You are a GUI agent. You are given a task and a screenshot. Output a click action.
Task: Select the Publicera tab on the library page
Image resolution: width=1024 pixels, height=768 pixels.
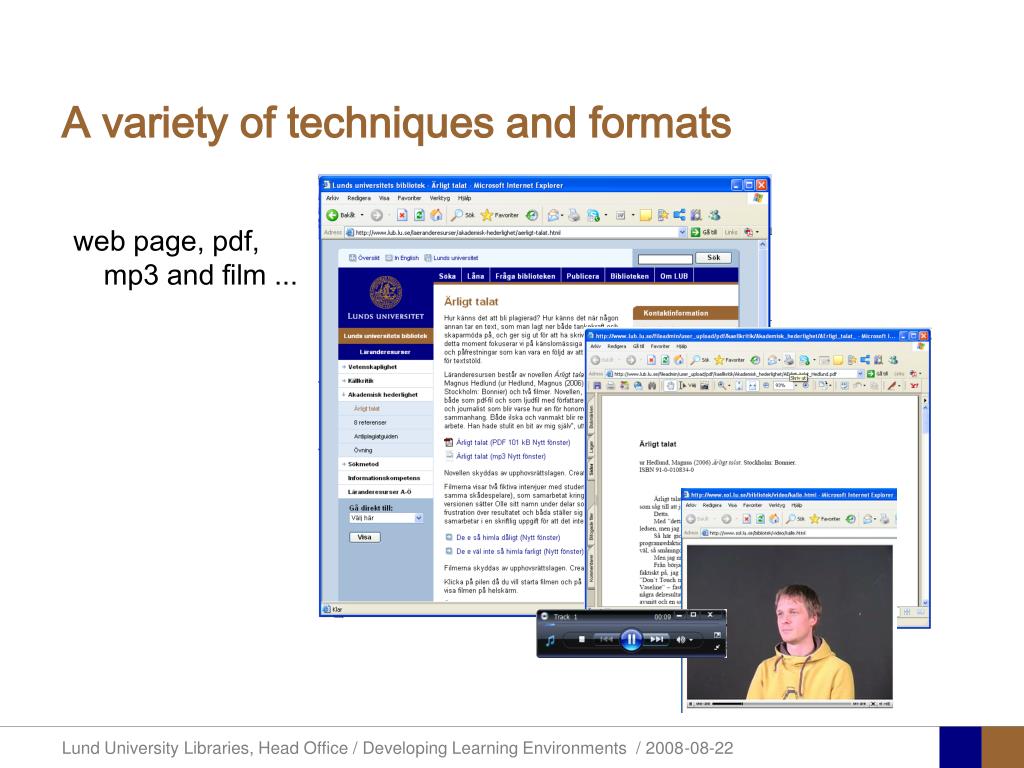(583, 276)
